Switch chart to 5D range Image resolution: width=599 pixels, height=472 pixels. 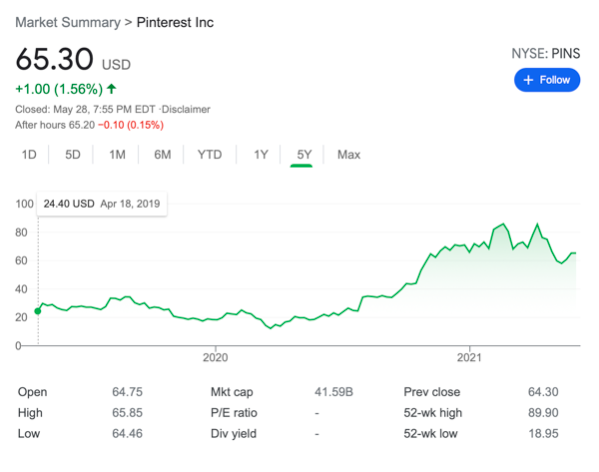point(73,155)
